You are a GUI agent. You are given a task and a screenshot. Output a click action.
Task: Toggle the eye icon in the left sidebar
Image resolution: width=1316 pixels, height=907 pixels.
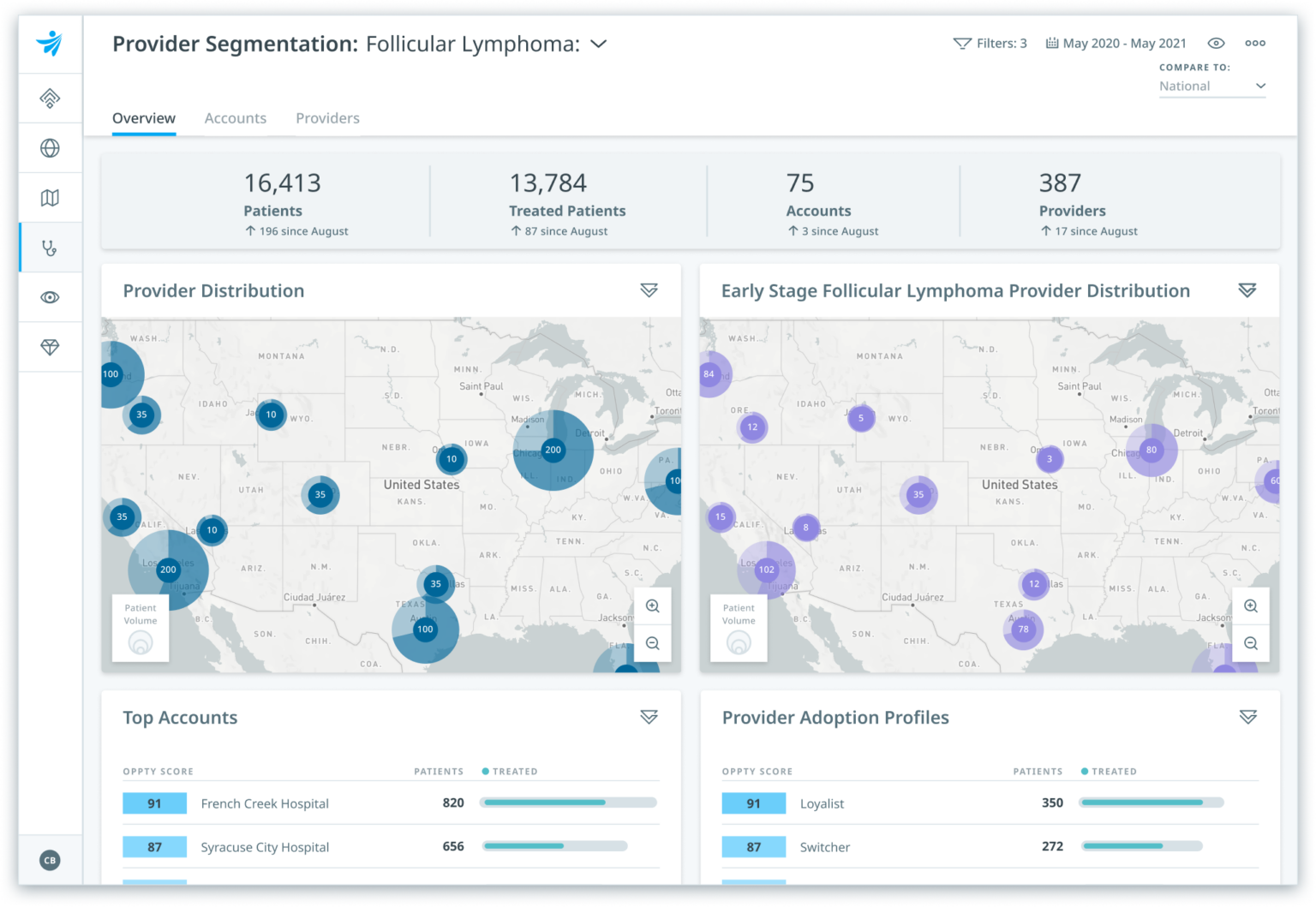tap(50, 297)
